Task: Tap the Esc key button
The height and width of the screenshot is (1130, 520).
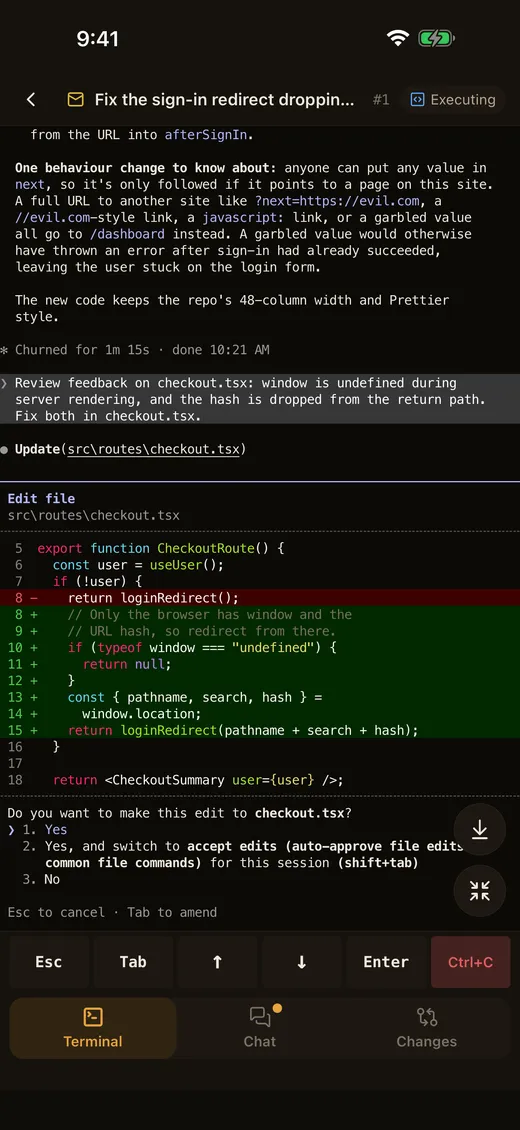Action: (x=49, y=961)
